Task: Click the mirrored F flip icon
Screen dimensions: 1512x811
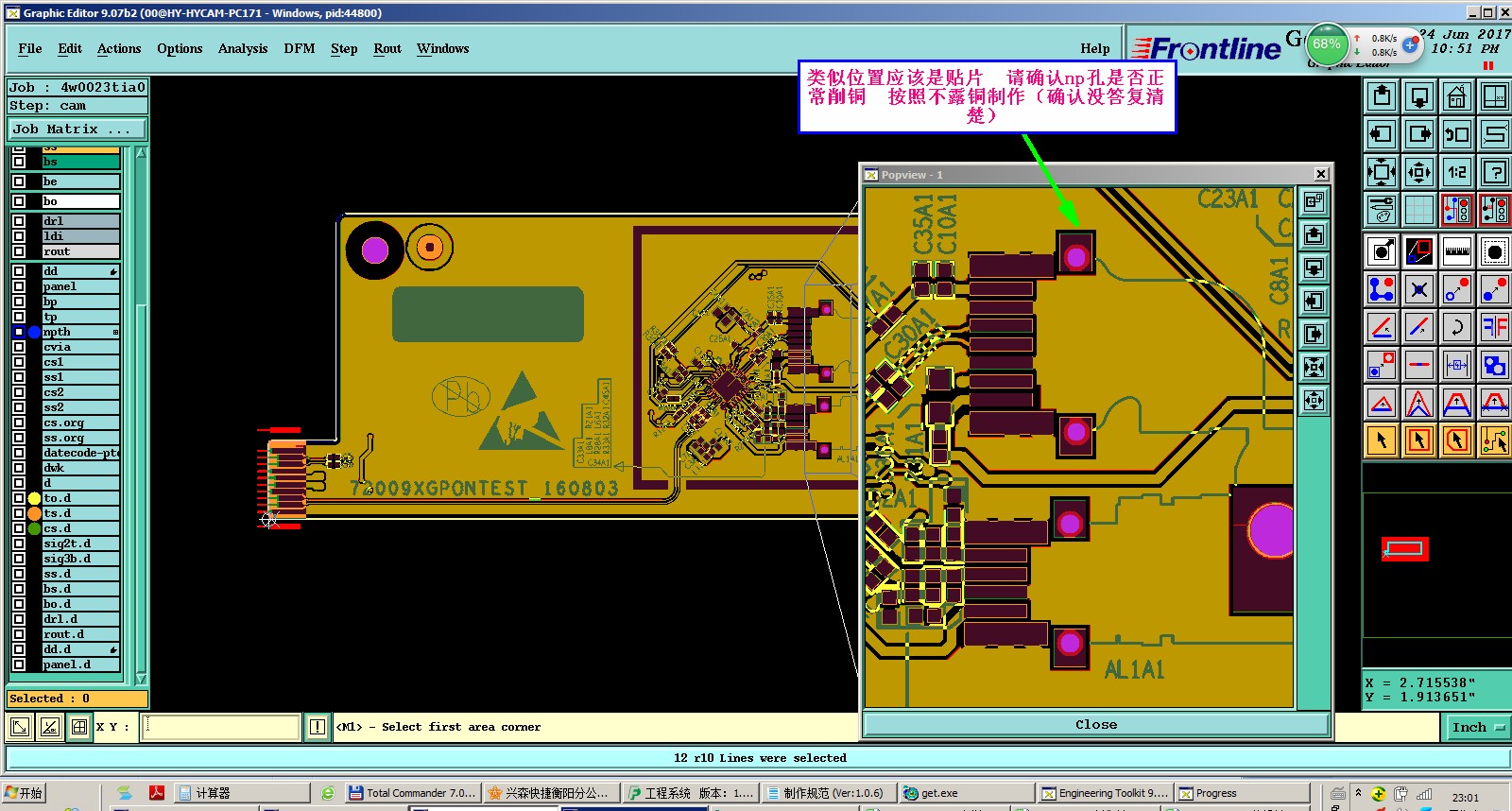Action: [1495, 327]
